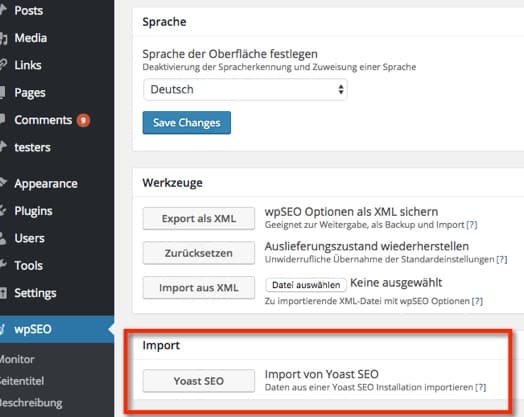This screenshot has height=417, width=524.
Task: Click the Links sidebar entry
Action: [x=28, y=65]
